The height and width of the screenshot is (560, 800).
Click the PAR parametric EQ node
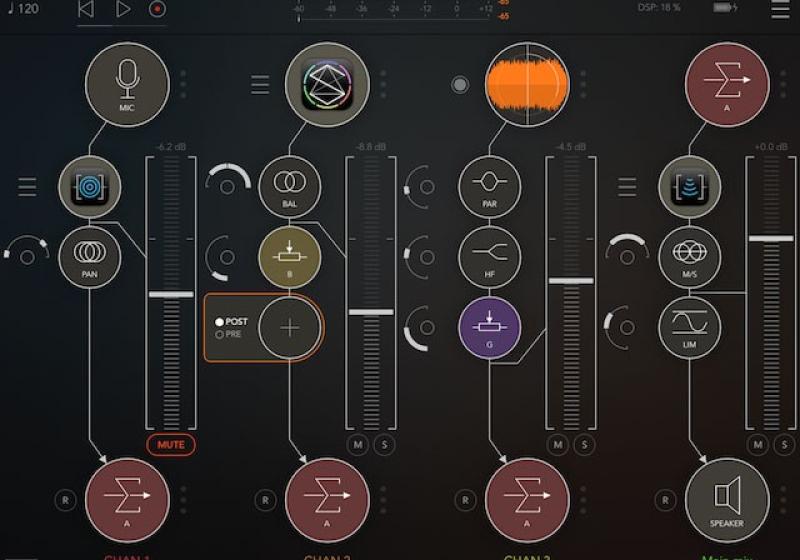pos(489,186)
